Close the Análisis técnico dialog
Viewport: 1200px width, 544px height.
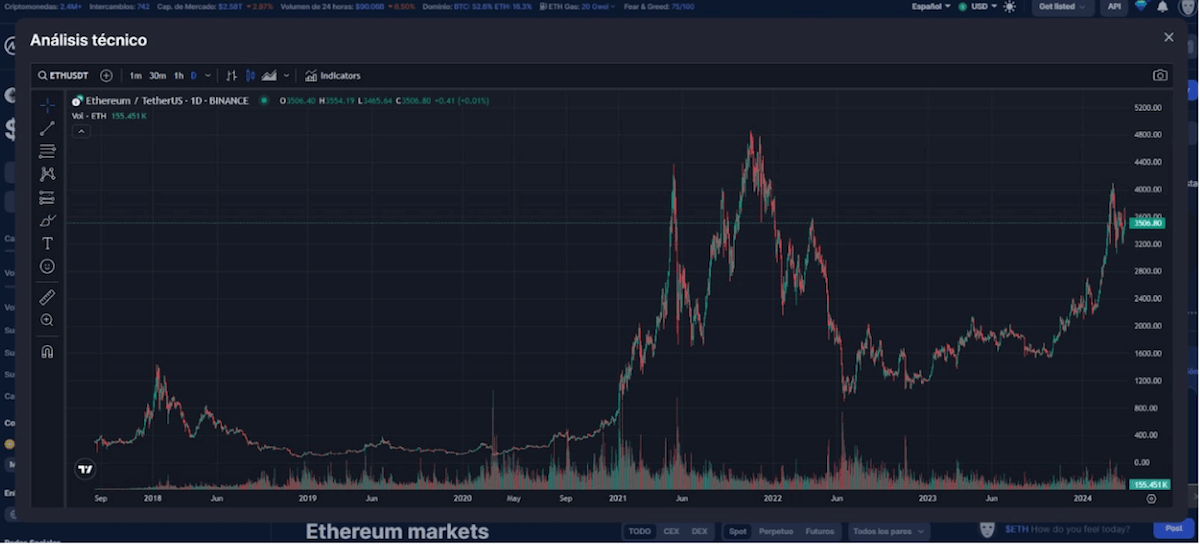[1169, 37]
